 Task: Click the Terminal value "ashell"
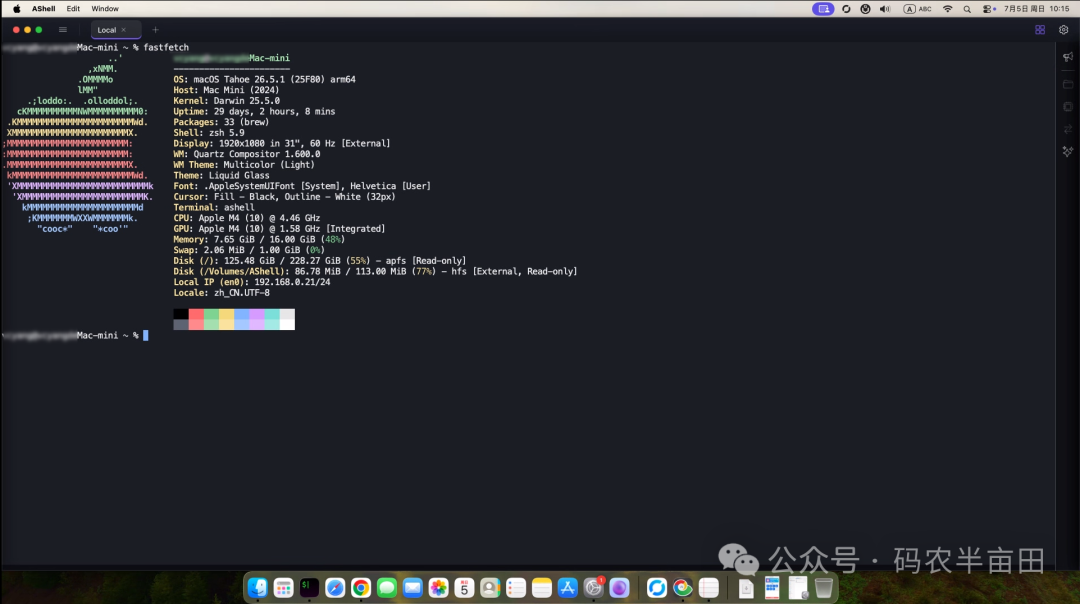pos(239,207)
